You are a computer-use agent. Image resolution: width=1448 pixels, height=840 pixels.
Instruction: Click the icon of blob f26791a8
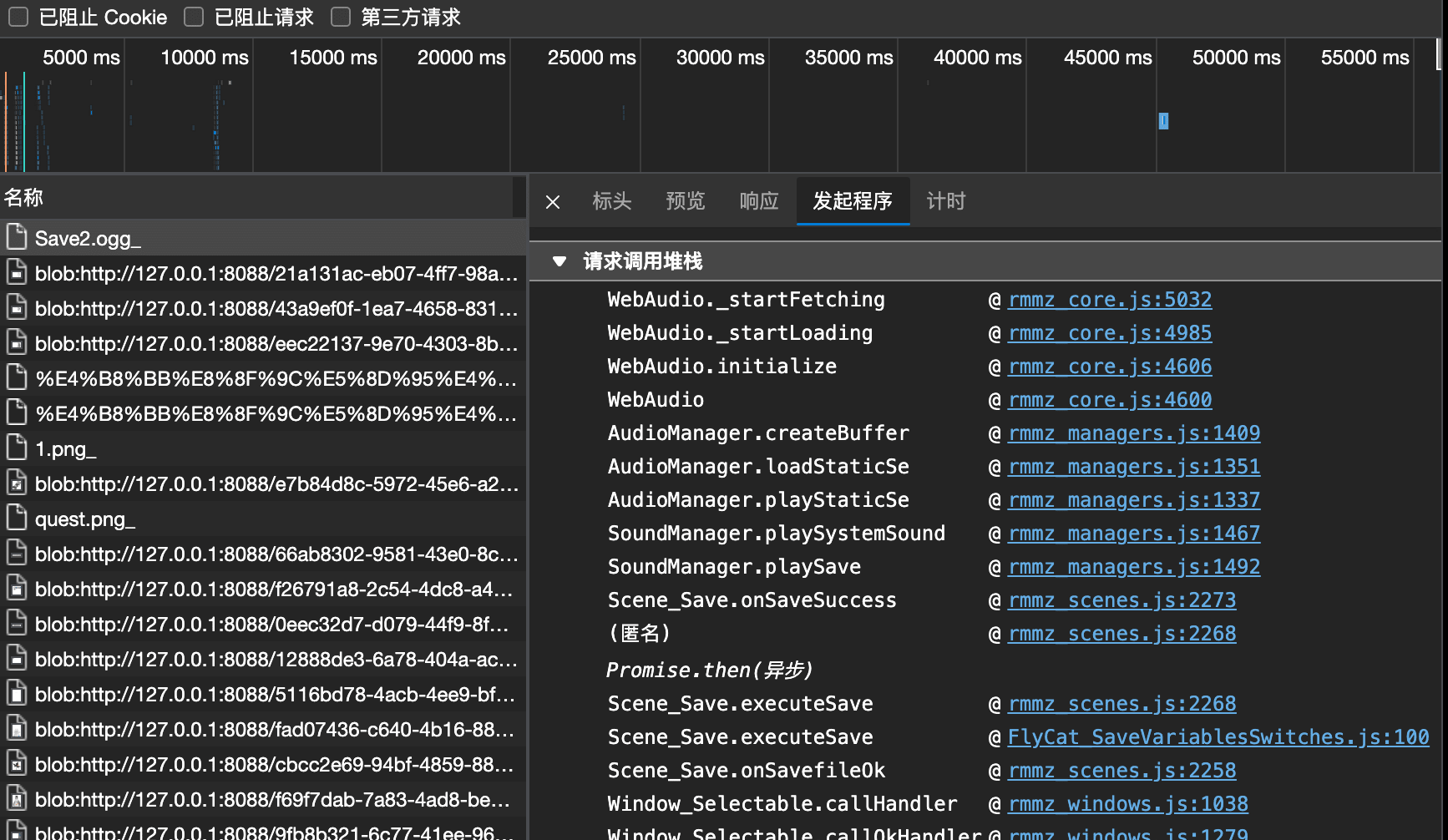pos(17,589)
